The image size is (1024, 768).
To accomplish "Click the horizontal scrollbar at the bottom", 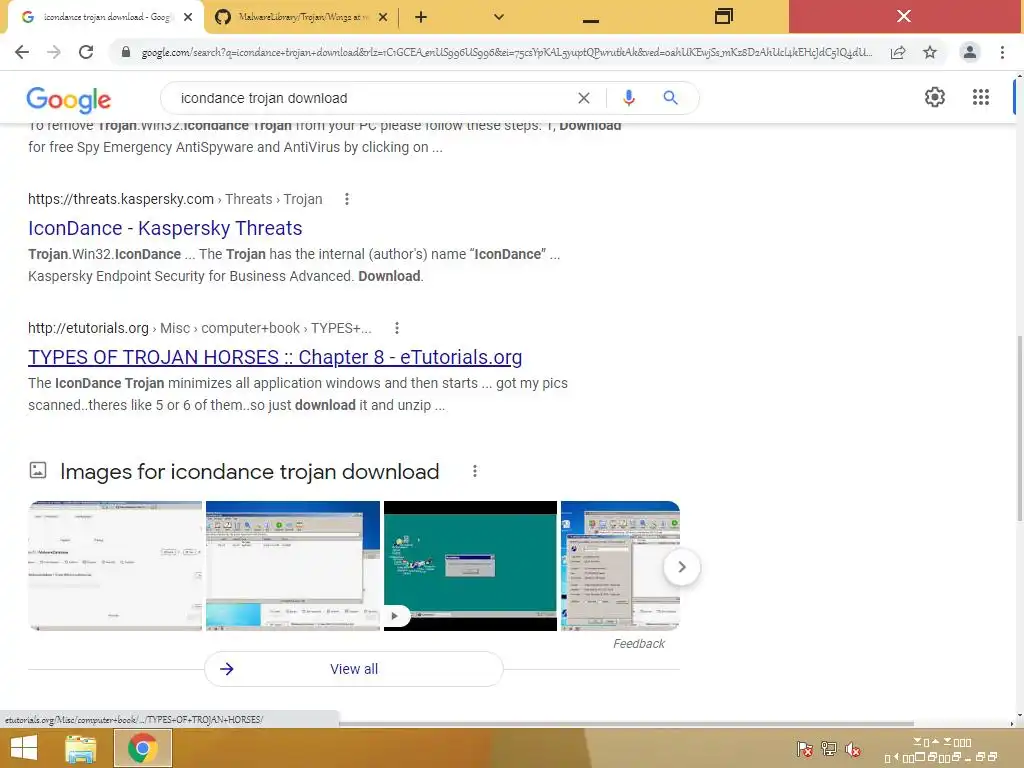I will [626, 724].
